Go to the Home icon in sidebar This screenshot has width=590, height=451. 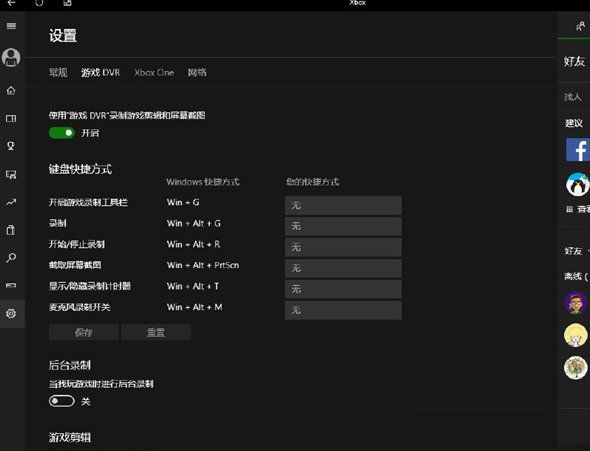point(11,90)
